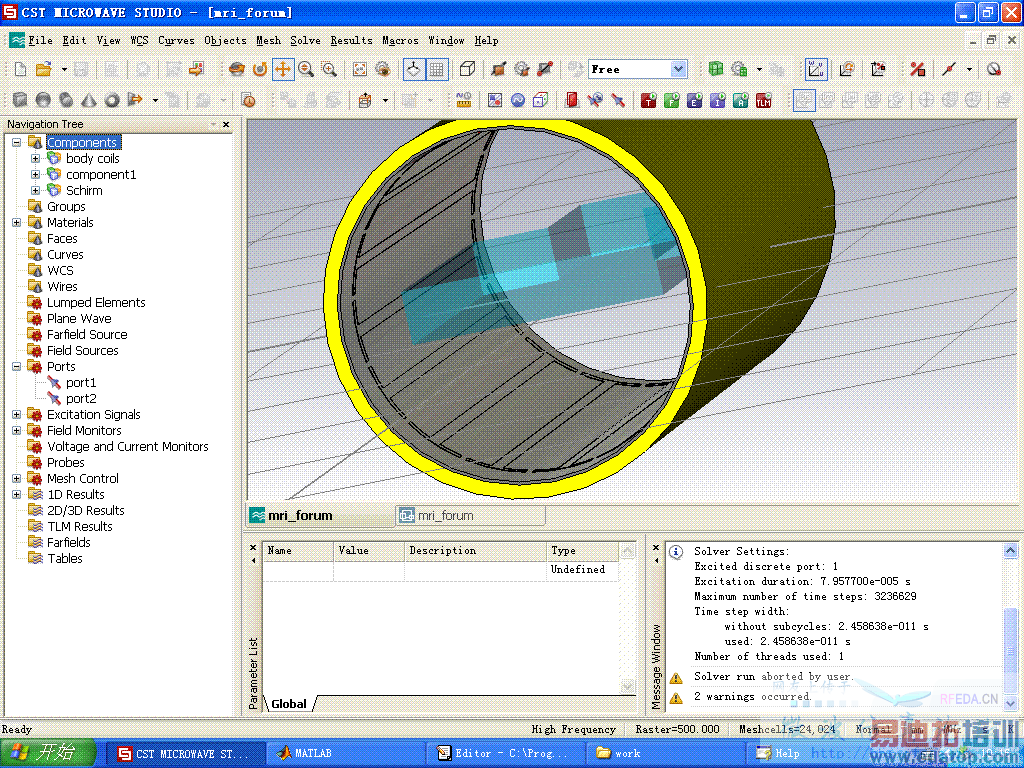Viewport: 1024px width, 768px height.
Task: Select the Rotate in view plane tool
Action: [x=260, y=69]
